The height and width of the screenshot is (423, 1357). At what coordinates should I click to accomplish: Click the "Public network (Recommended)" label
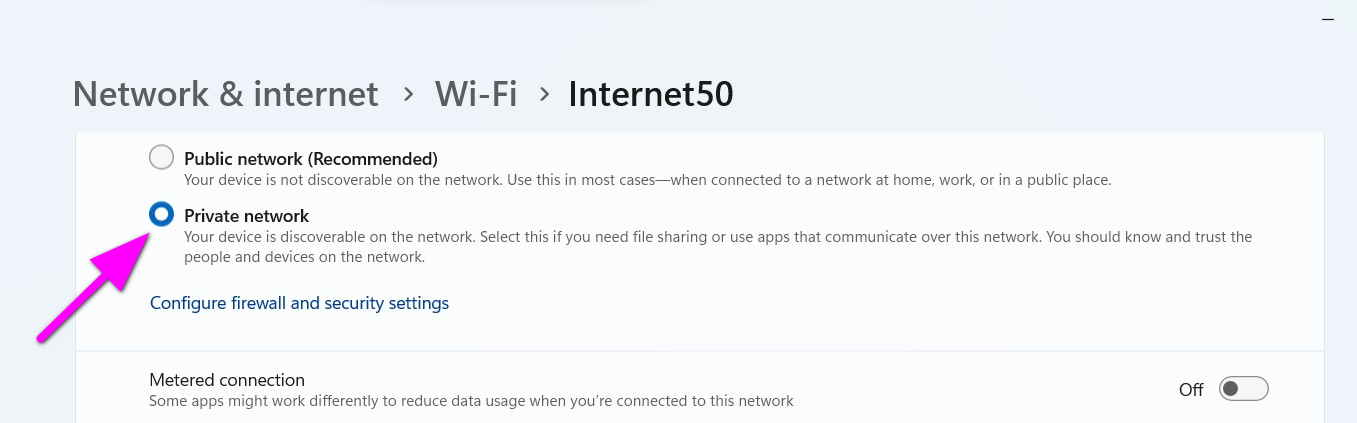[311, 158]
